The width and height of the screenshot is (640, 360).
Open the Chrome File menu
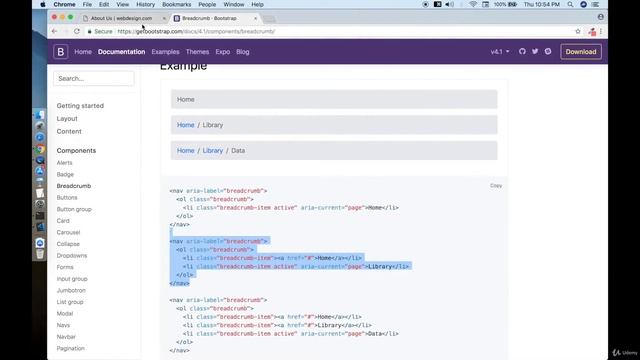[87, 4]
